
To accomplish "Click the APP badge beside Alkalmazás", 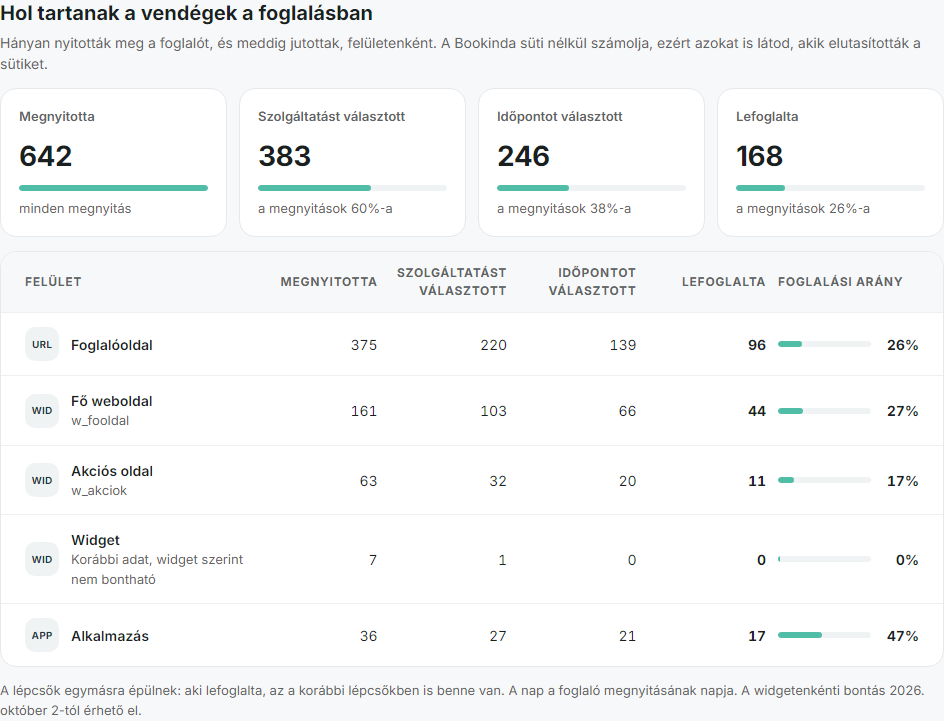I will click(42, 636).
